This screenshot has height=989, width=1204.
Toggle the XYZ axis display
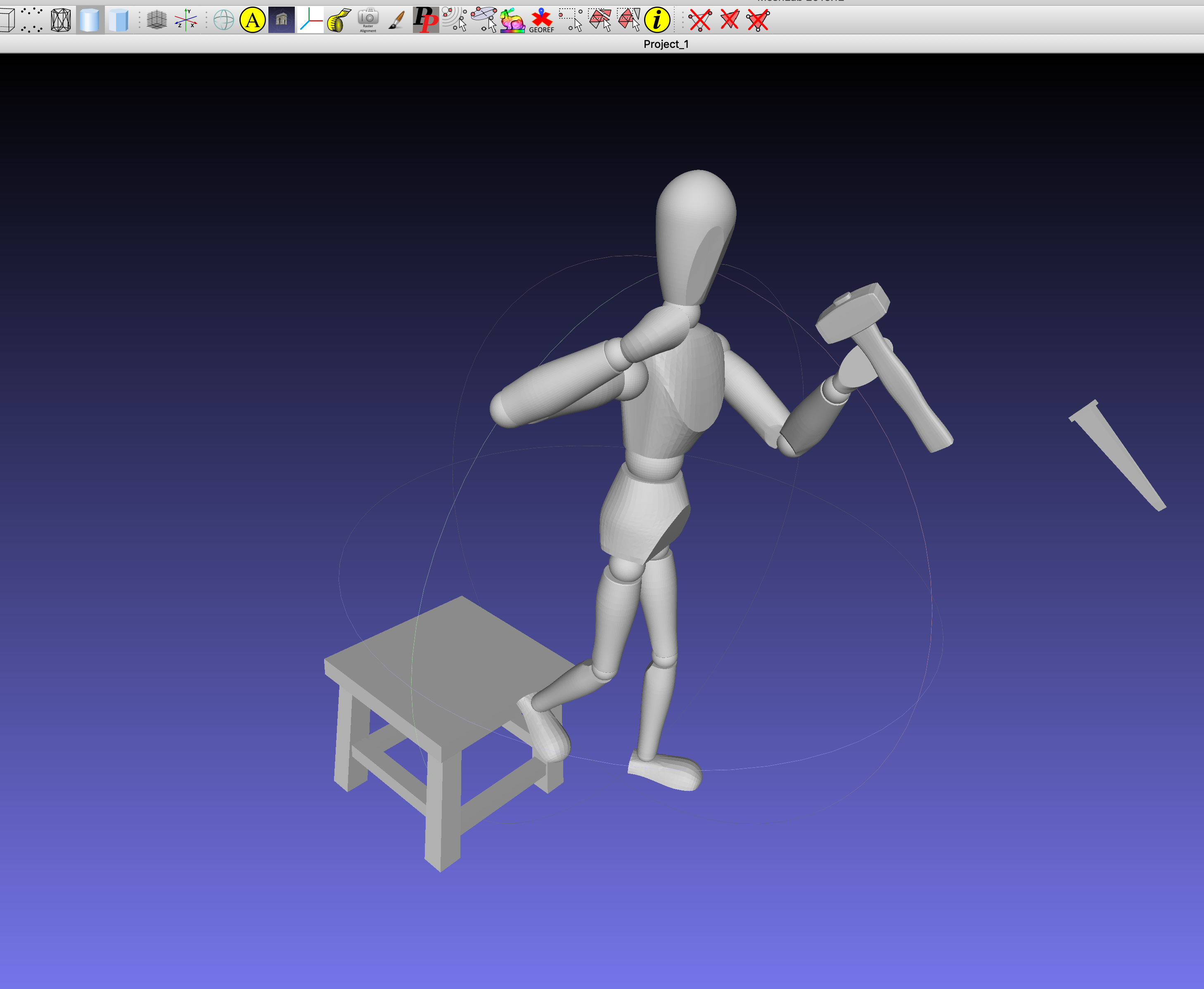(x=186, y=20)
